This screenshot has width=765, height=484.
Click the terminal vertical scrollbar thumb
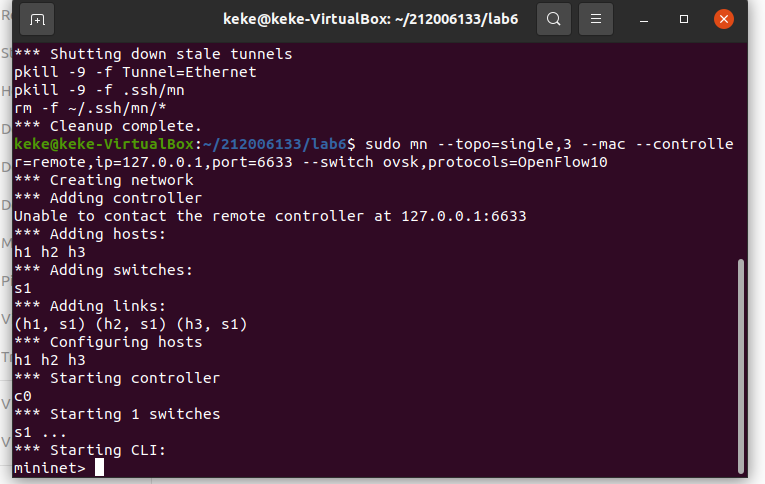point(741,366)
